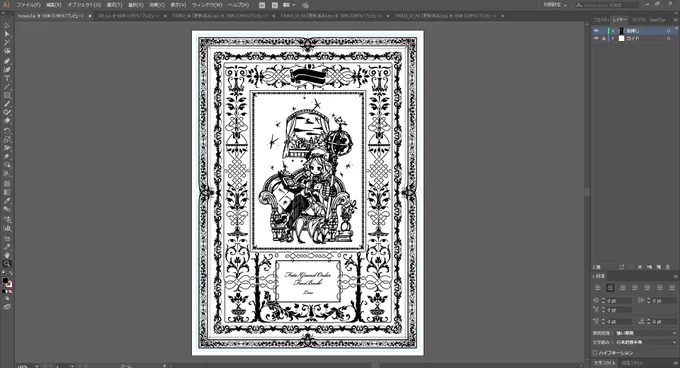
Task: Select the Scale tool
Action: tap(7, 140)
